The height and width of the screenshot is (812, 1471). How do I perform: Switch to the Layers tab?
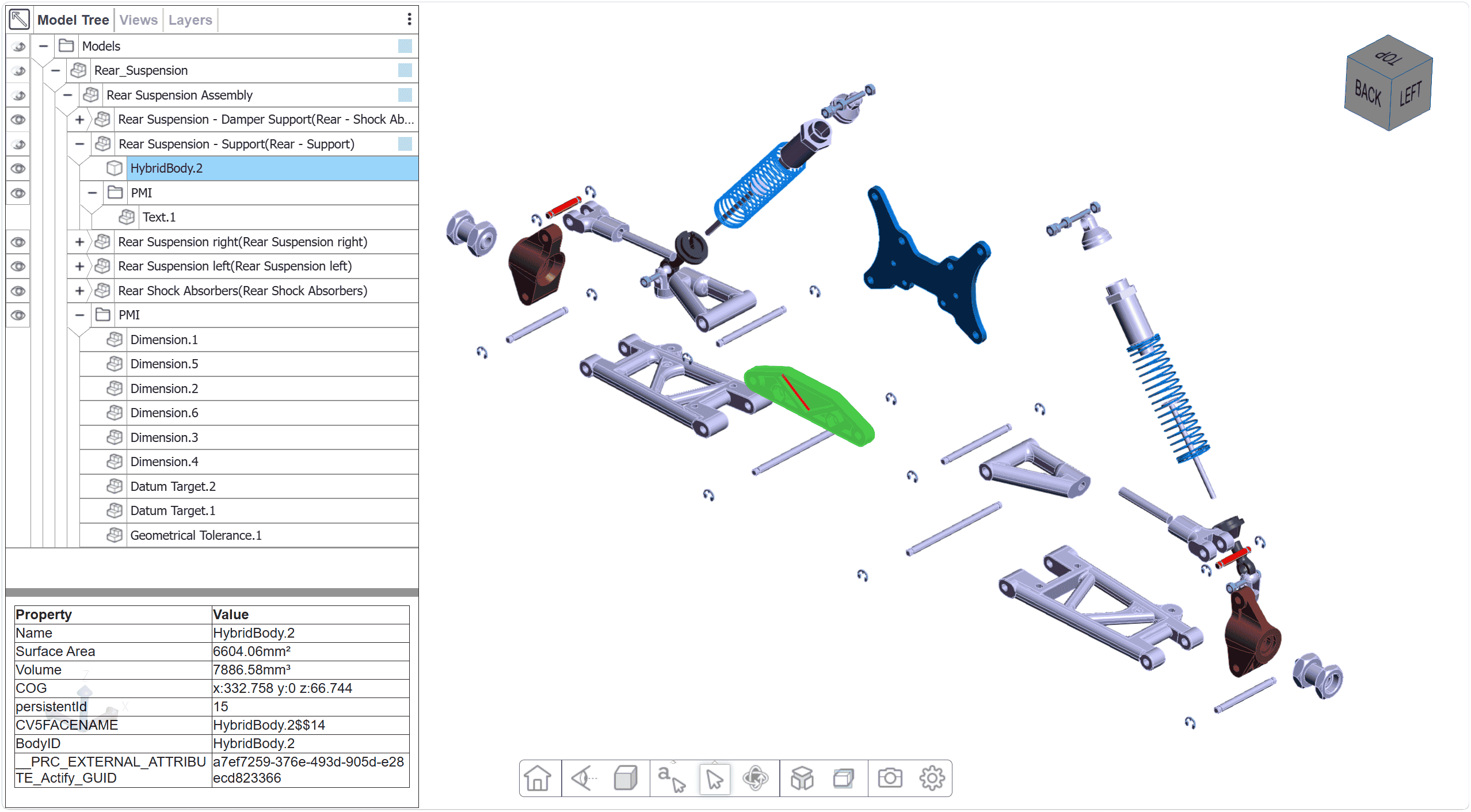click(190, 20)
